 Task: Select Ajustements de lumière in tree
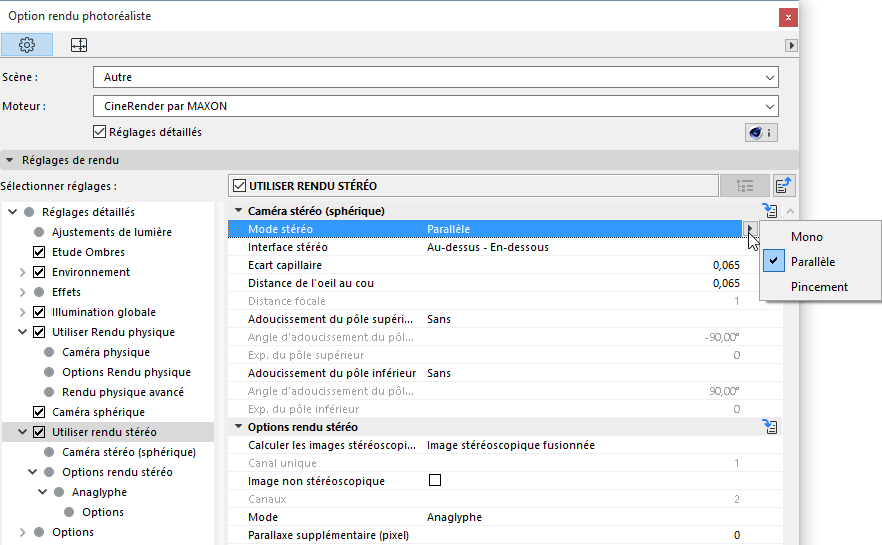coord(112,232)
